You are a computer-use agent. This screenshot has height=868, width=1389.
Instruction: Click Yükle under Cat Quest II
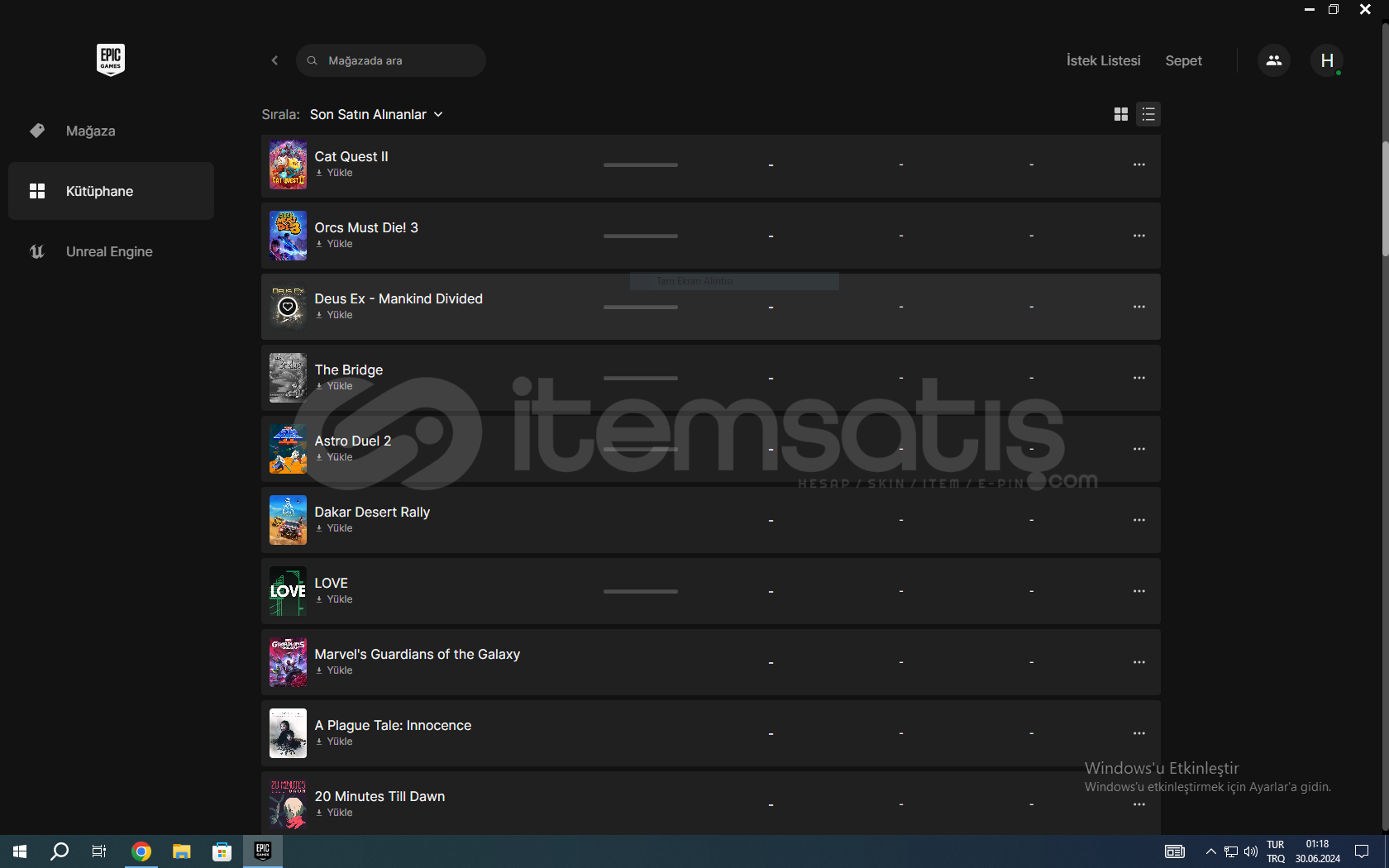334,173
